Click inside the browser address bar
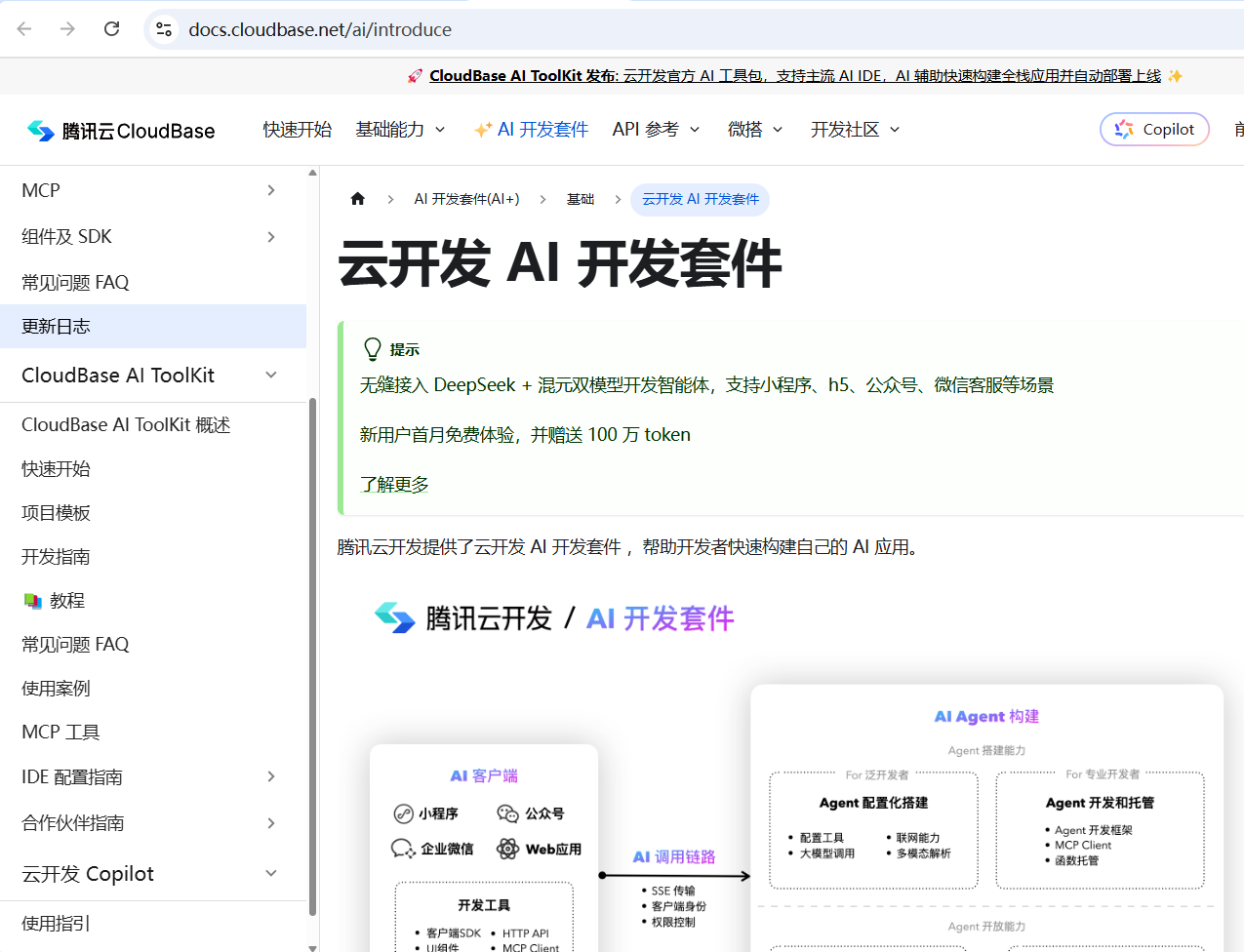 point(390,28)
